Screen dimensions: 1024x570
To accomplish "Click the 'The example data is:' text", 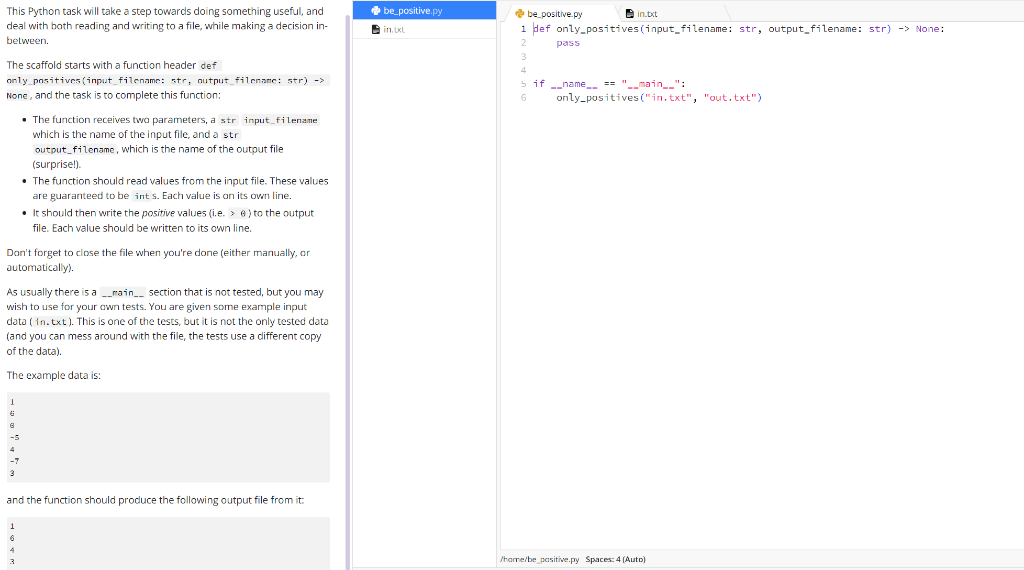I will pyautogui.click(x=54, y=375).
